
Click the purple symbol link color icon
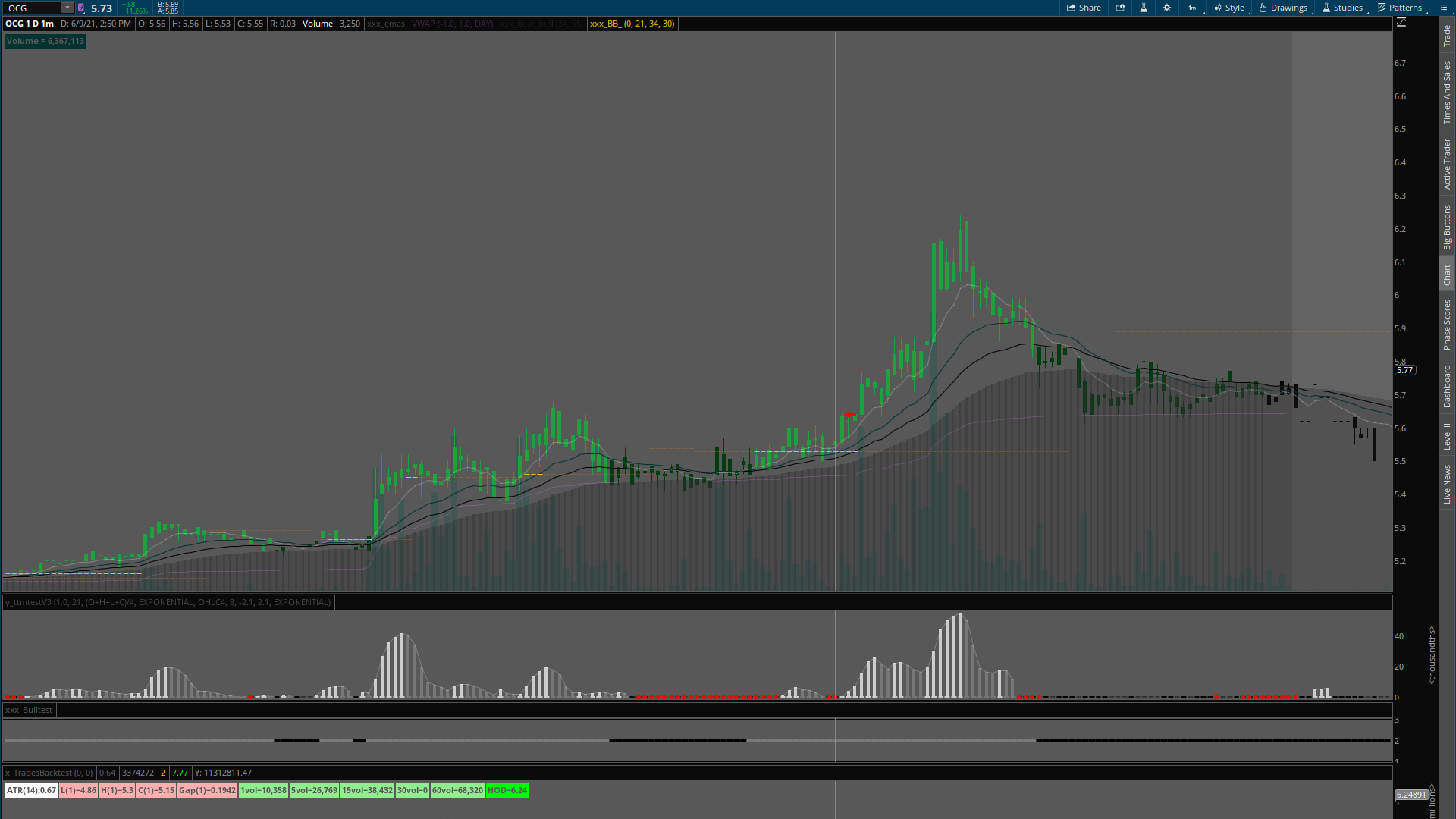click(81, 8)
